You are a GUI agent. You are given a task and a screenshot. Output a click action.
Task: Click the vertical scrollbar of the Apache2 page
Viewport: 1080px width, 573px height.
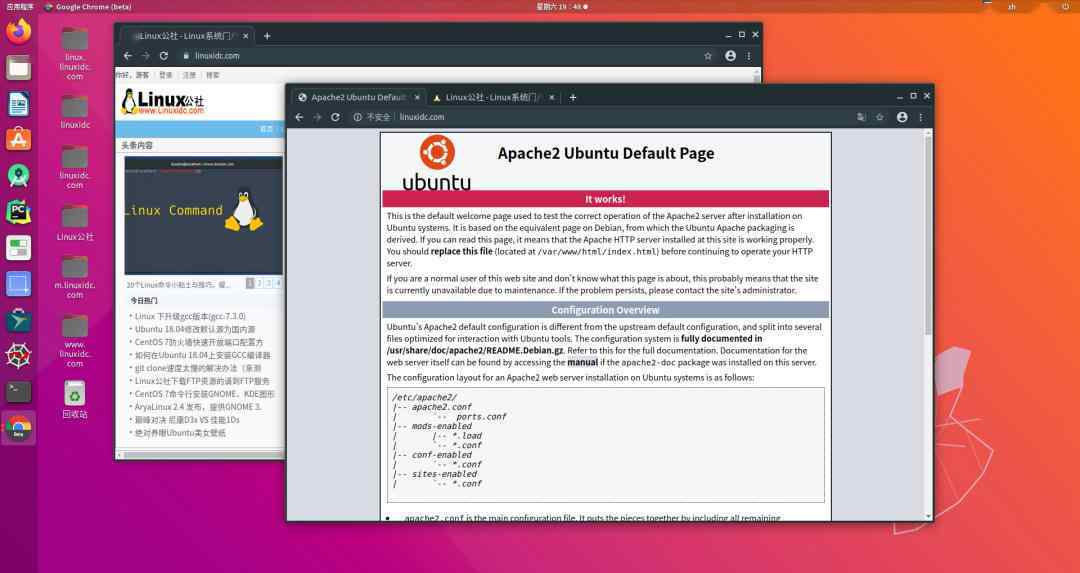pos(928,234)
